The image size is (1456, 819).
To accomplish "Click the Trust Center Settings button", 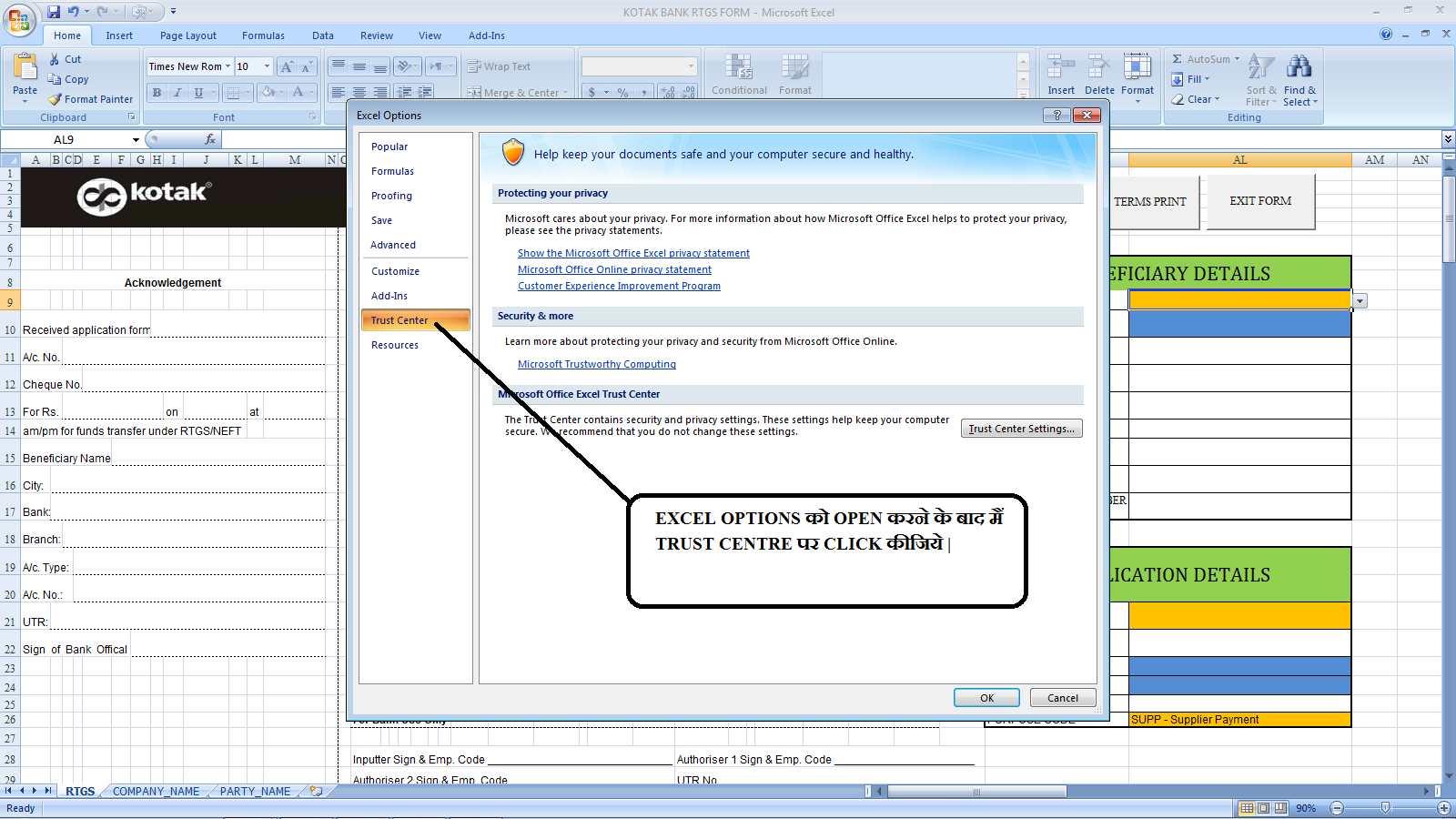I will tap(1021, 428).
